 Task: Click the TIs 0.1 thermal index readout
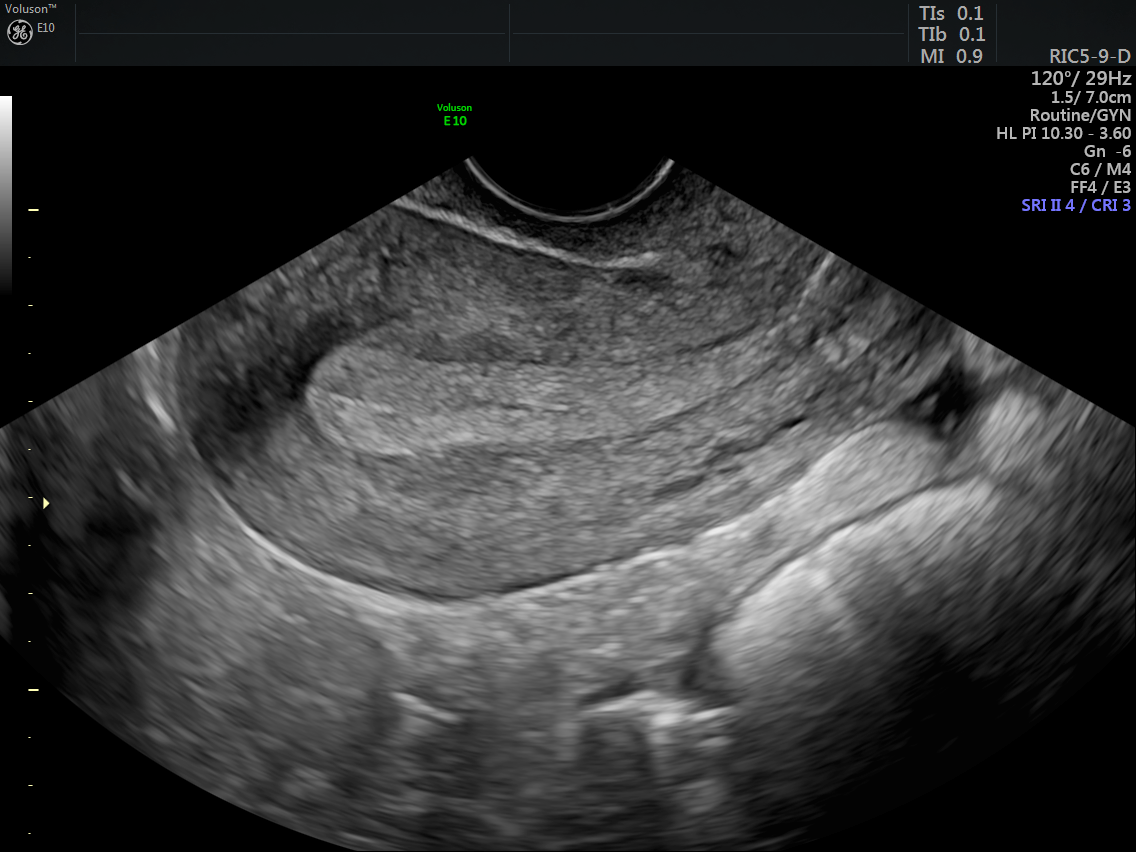point(951,13)
